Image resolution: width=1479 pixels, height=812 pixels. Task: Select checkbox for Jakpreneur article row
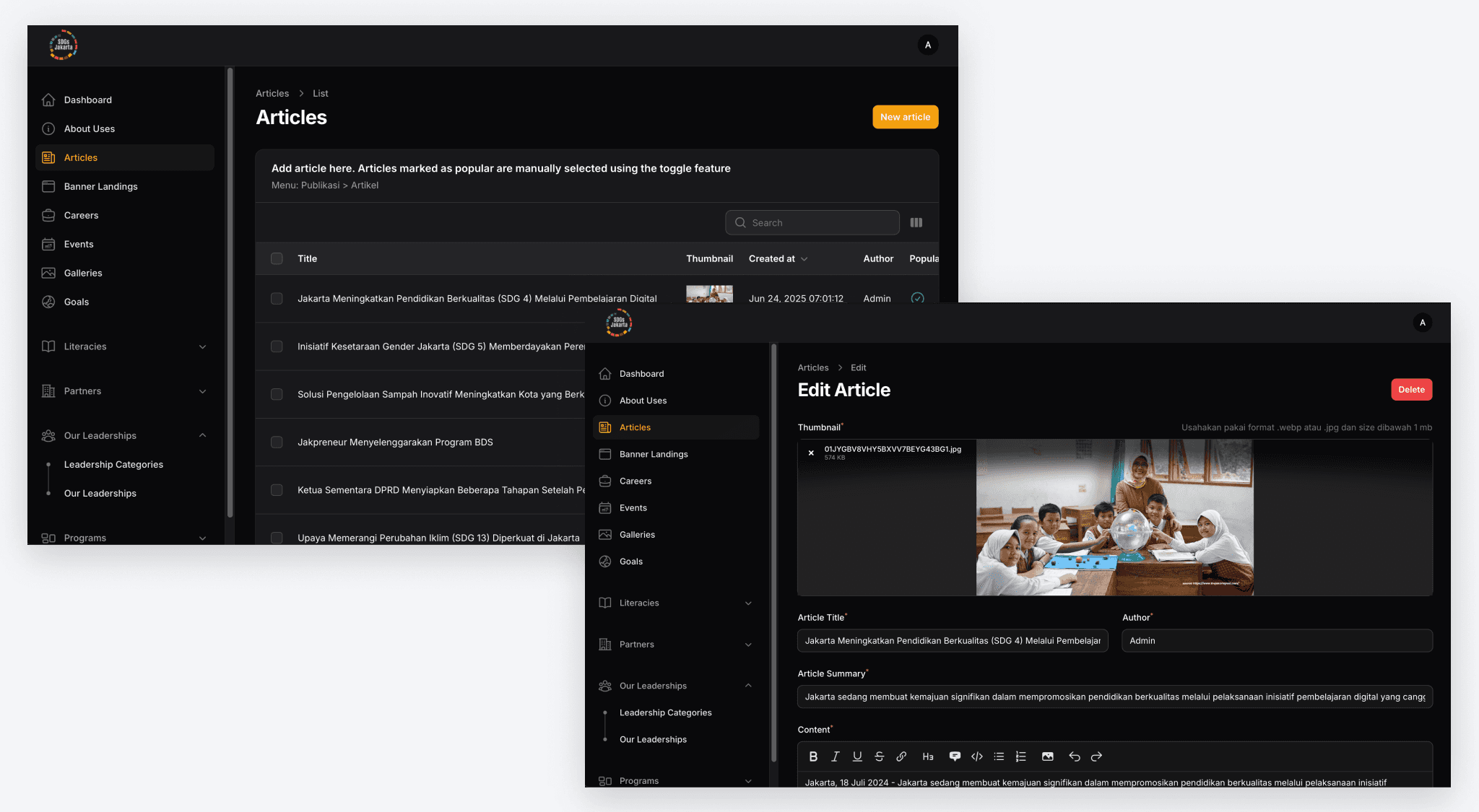277,442
